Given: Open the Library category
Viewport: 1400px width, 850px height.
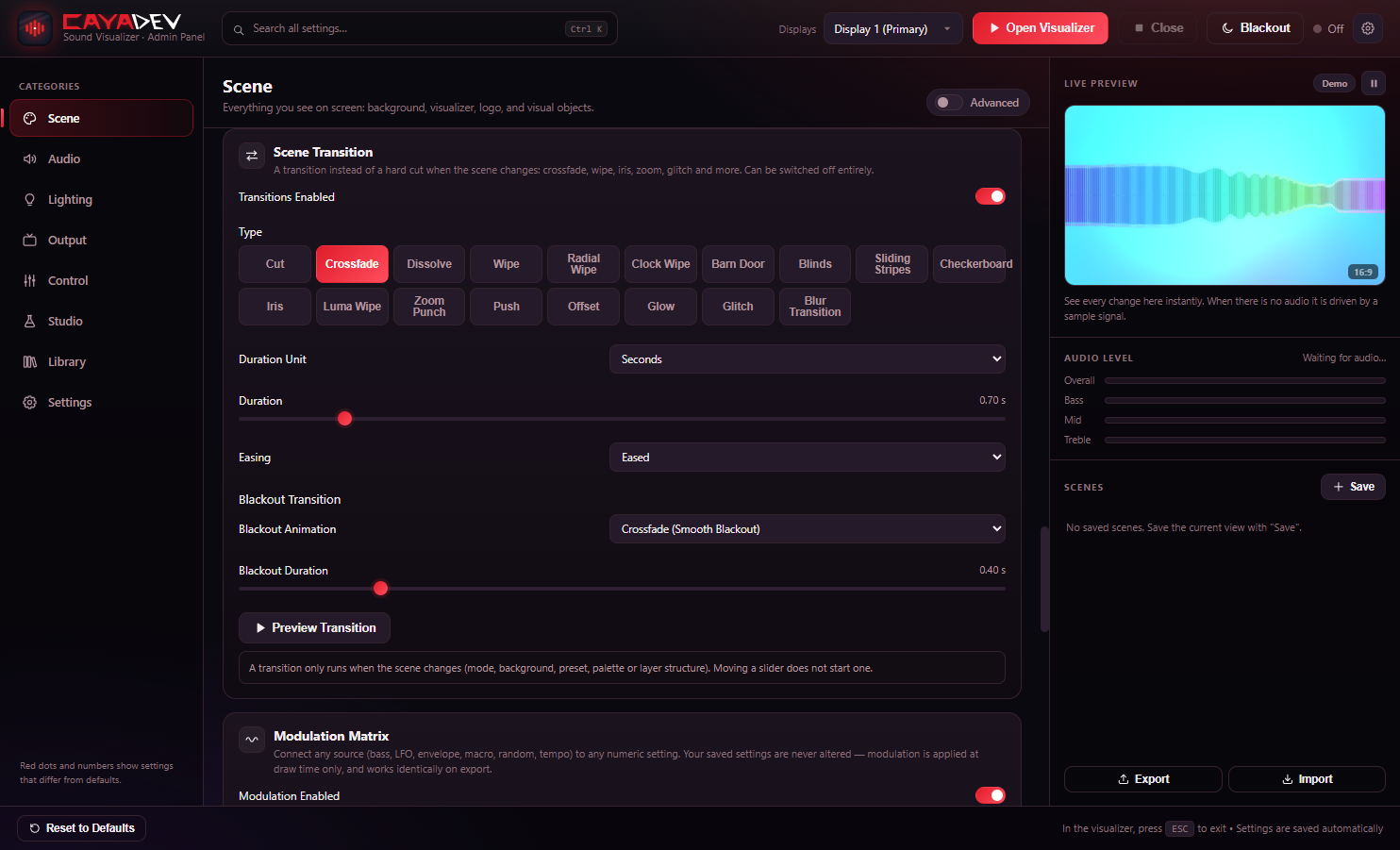Looking at the screenshot, I should [x=102, y=361].
